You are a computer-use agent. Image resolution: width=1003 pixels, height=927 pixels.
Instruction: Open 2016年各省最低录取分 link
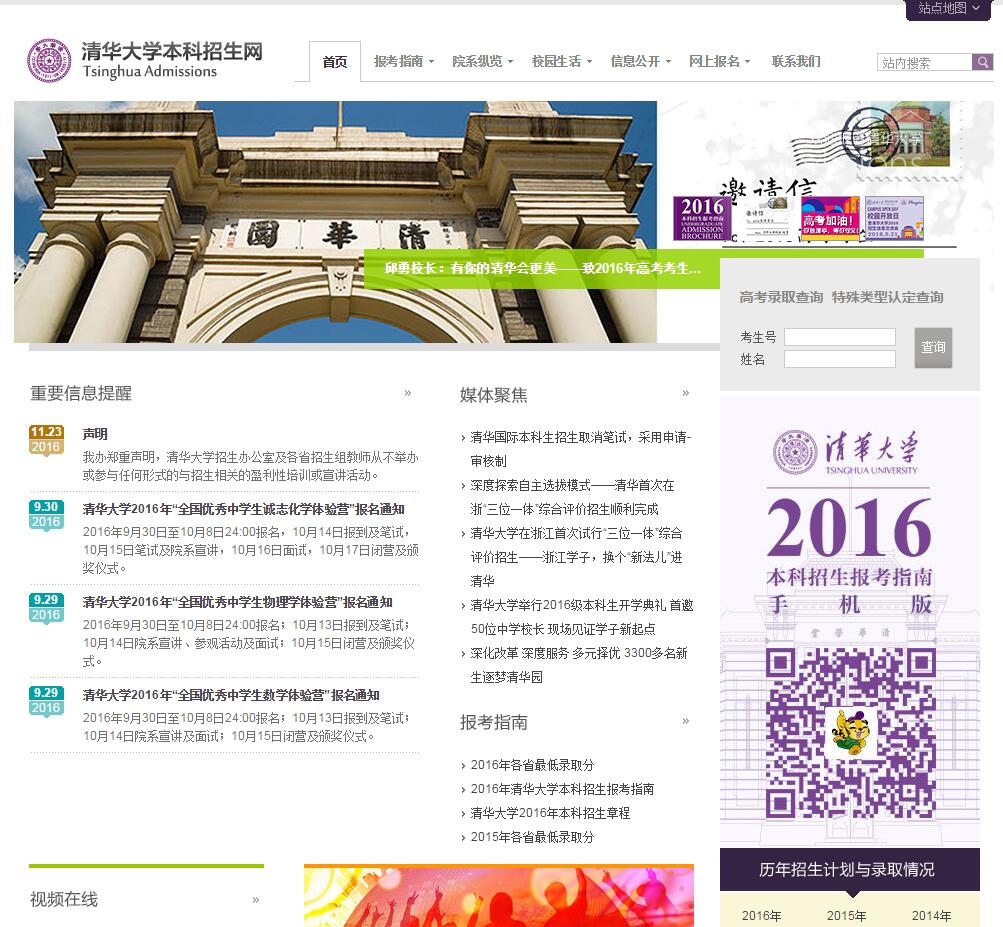click(532, 765)
